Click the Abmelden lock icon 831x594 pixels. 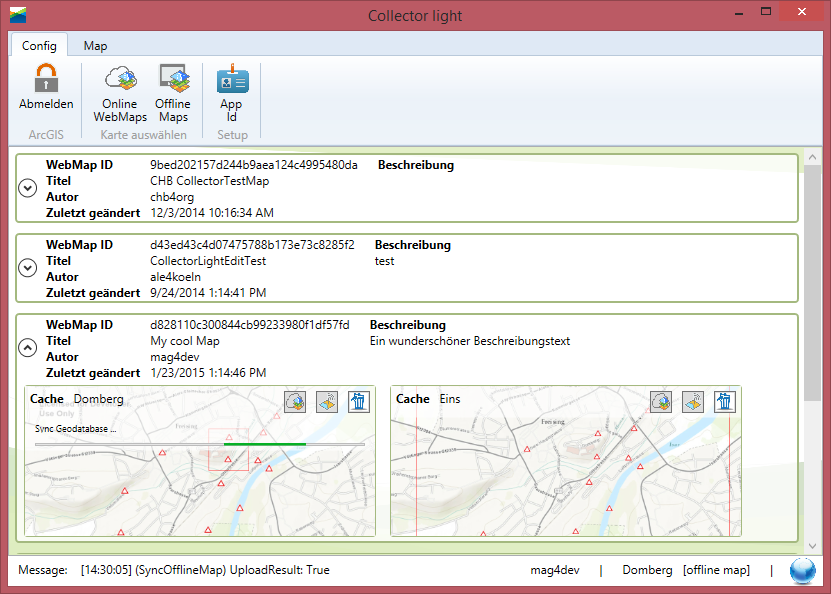click(x=46, y=78)
